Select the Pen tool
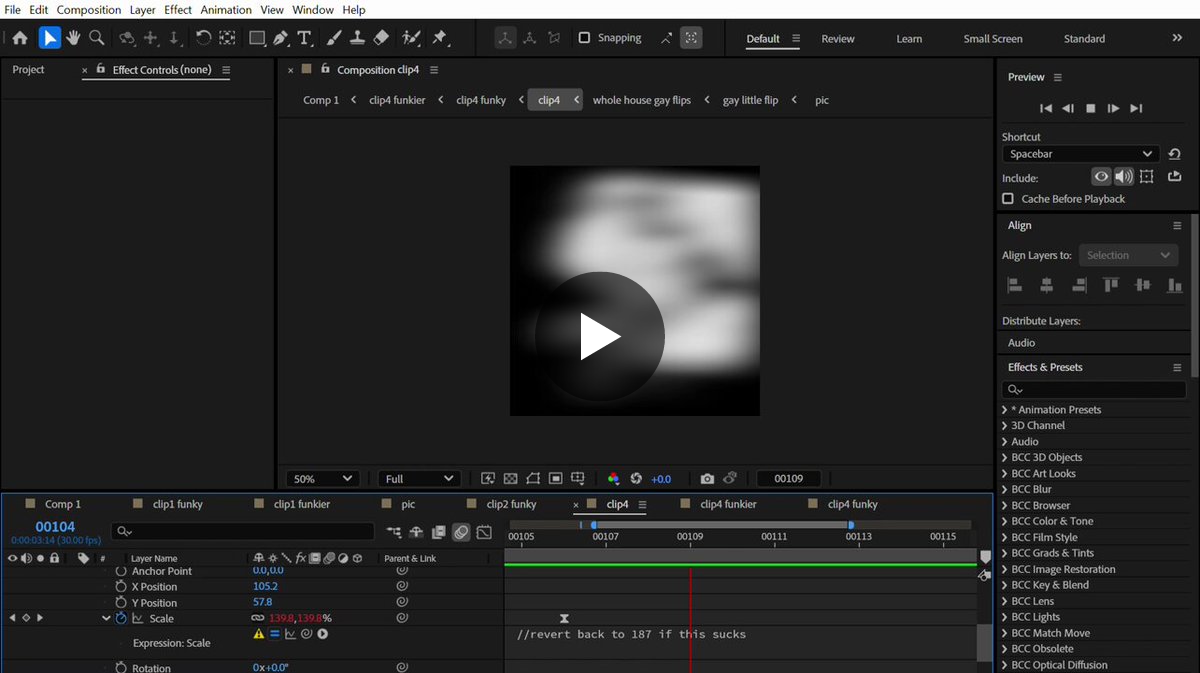Screen dimensions: 1200x673 [281, 38]
